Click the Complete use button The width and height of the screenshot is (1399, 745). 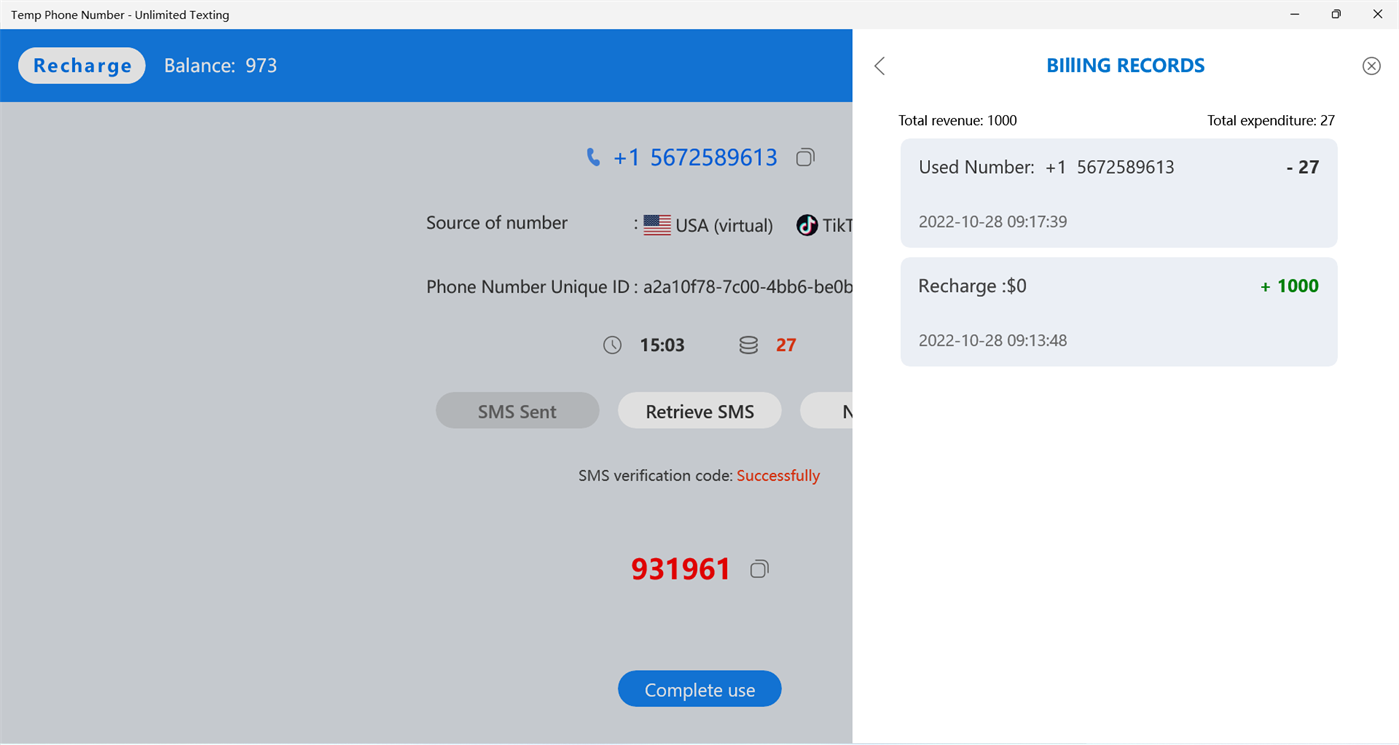(x=699, y=689)
